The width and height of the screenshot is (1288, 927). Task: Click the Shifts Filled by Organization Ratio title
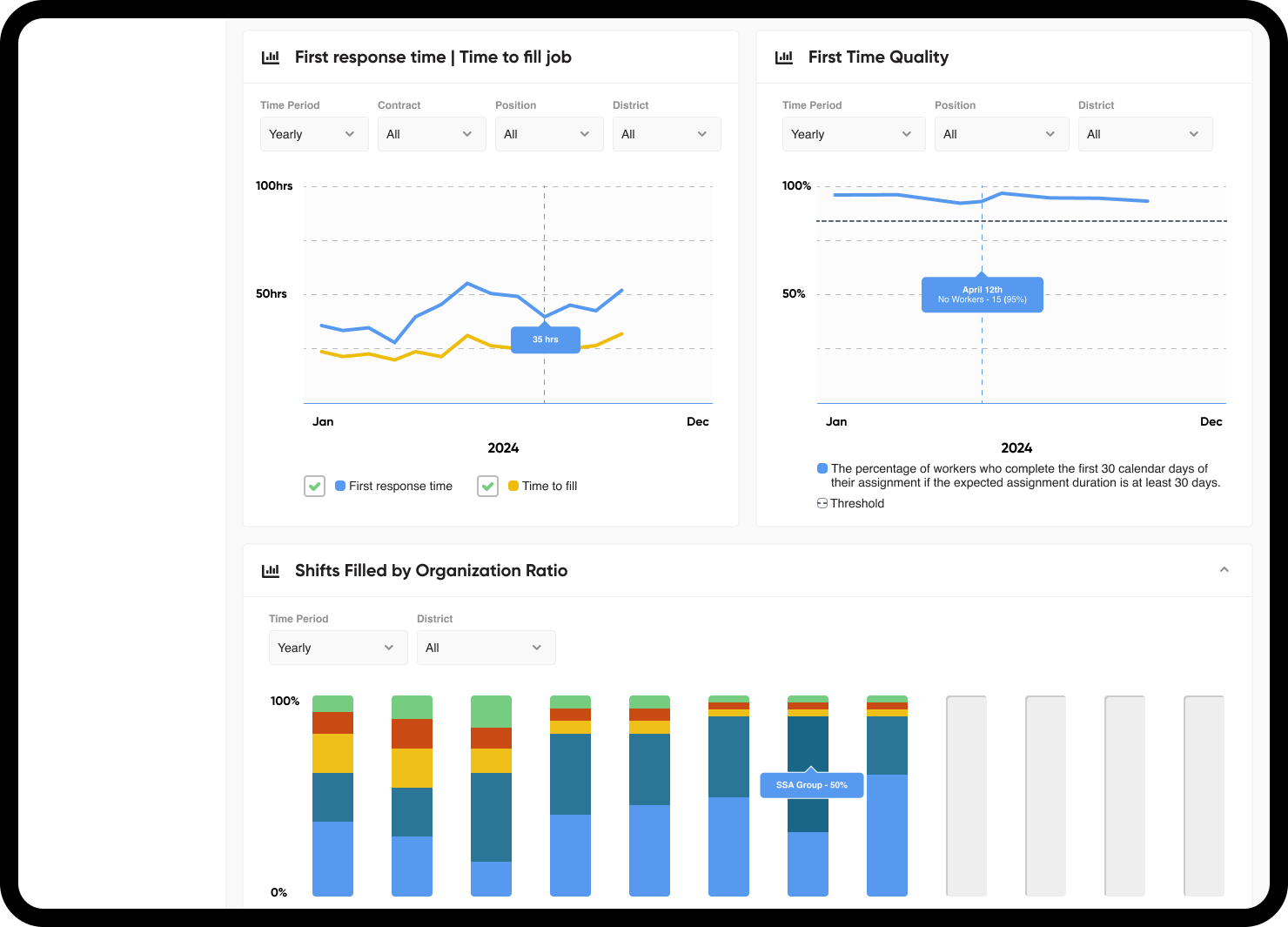click(x=431, y=571)
